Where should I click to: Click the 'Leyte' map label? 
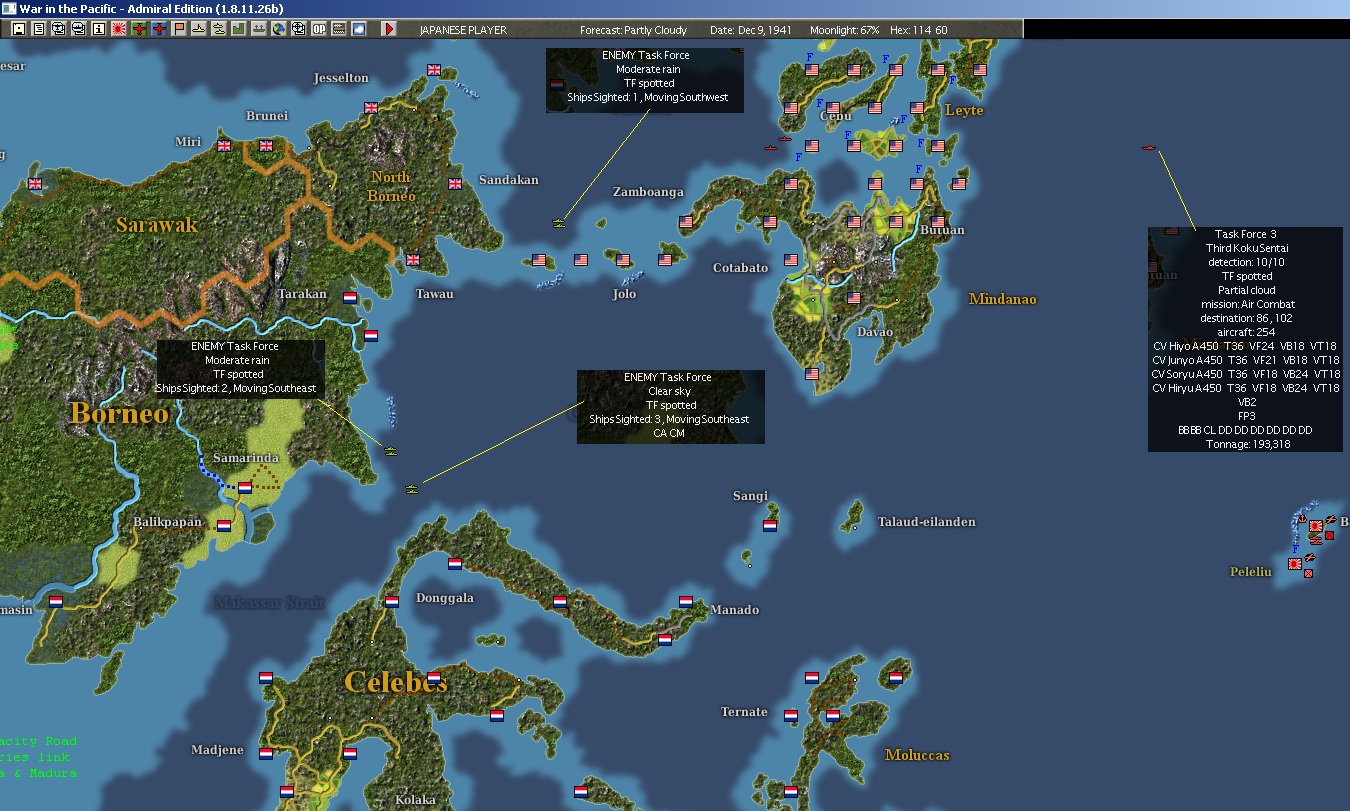964,110
